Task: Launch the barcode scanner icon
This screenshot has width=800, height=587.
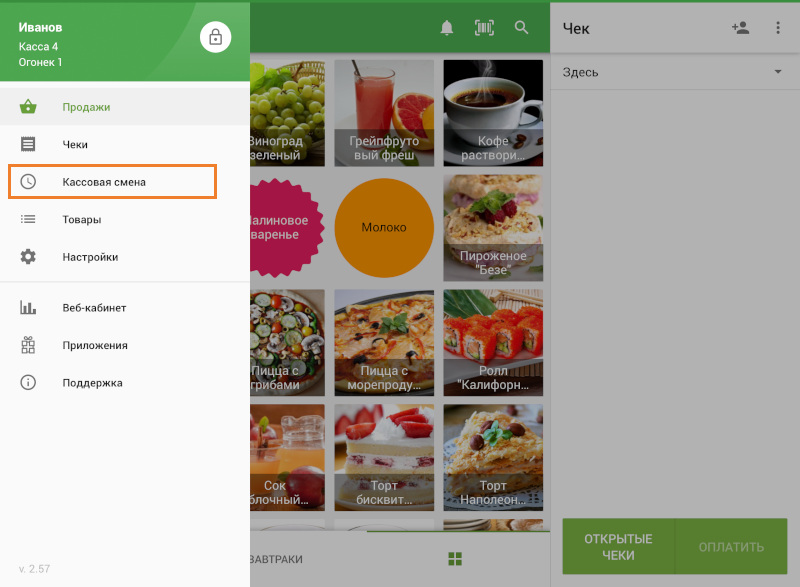Action: (x=484, y=28)
